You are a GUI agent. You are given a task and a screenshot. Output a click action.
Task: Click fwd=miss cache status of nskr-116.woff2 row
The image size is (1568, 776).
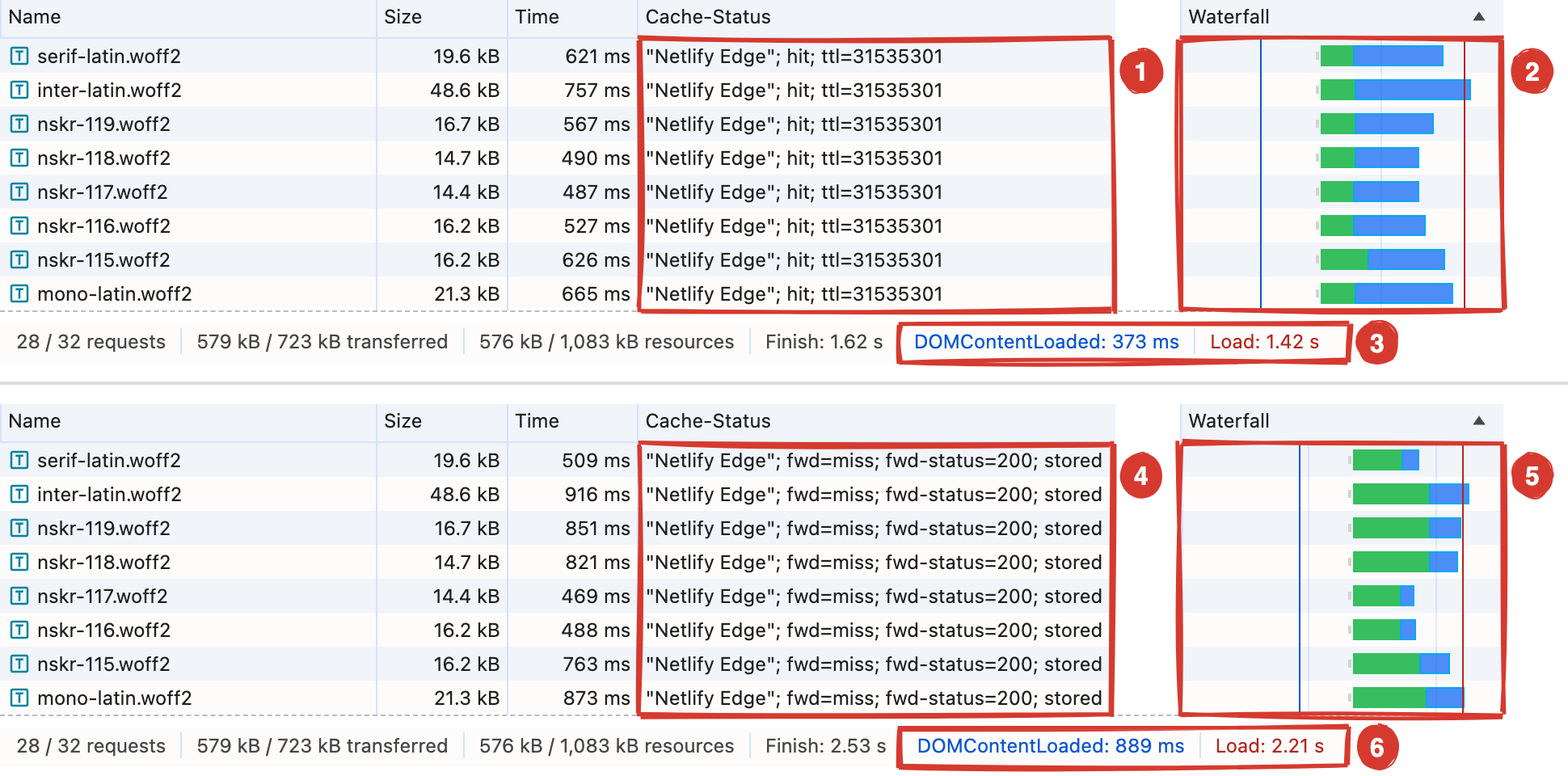(x=874, y=630)
